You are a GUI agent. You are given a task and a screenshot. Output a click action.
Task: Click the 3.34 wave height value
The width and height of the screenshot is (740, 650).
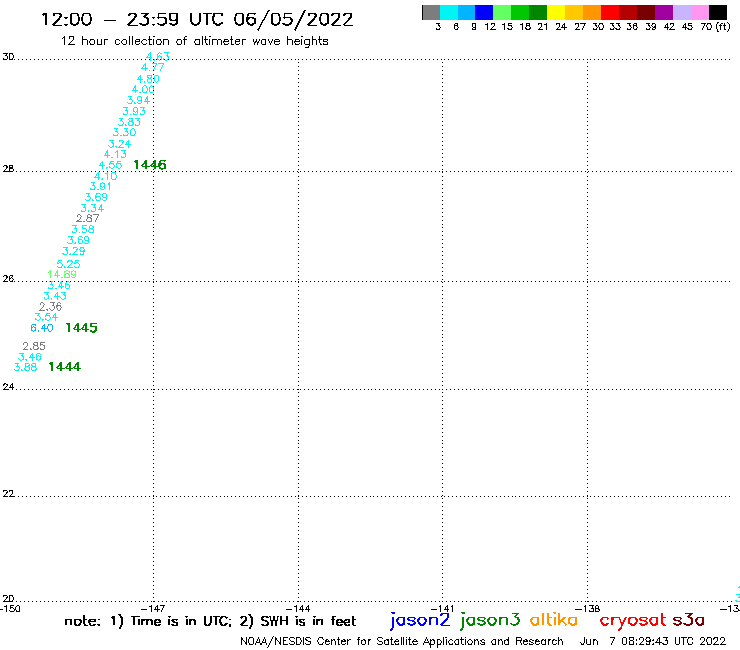(92, 208)
